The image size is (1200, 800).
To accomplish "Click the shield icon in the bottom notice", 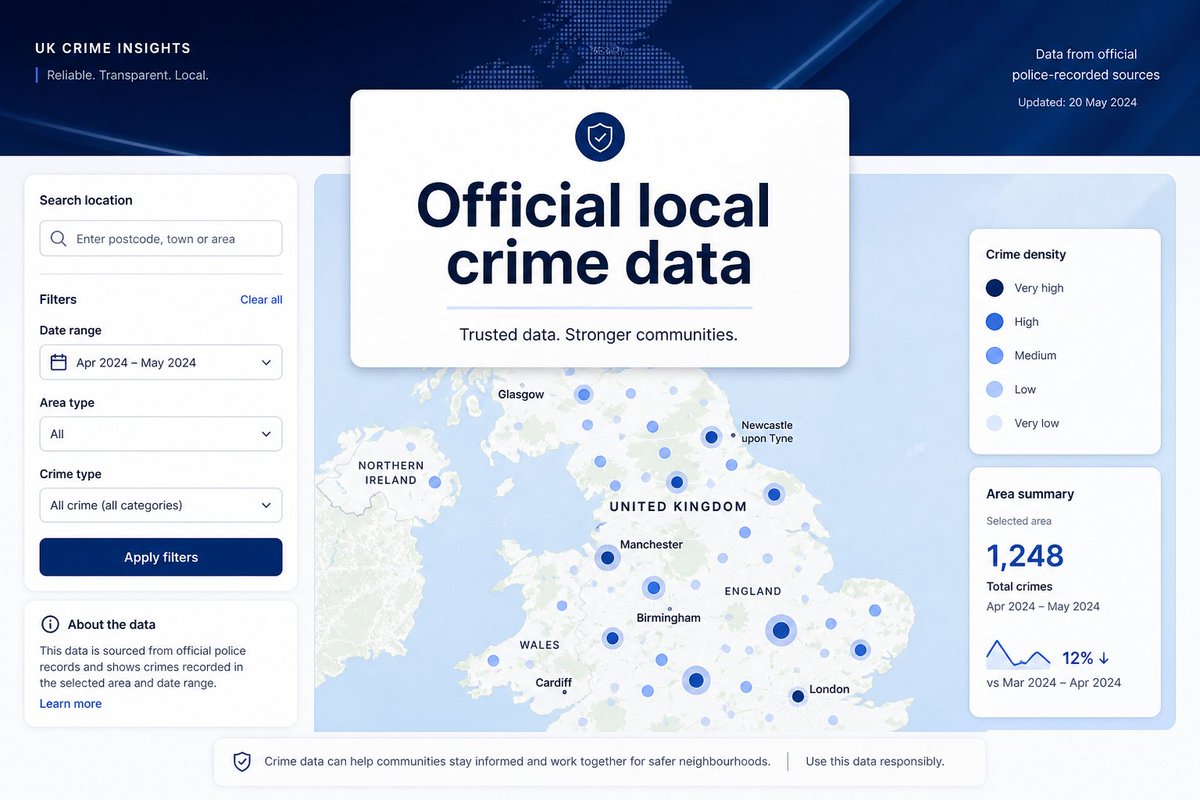I will pos(242,761).
